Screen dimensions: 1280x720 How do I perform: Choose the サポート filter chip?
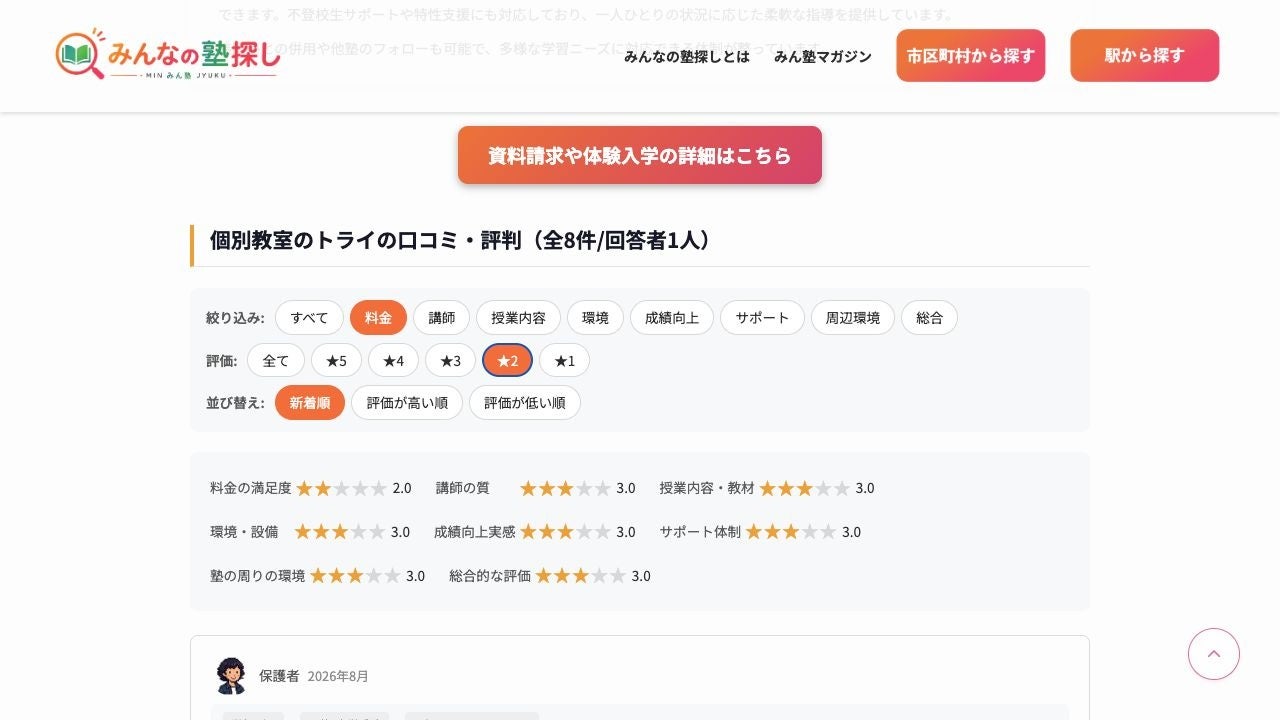point(762,318)
